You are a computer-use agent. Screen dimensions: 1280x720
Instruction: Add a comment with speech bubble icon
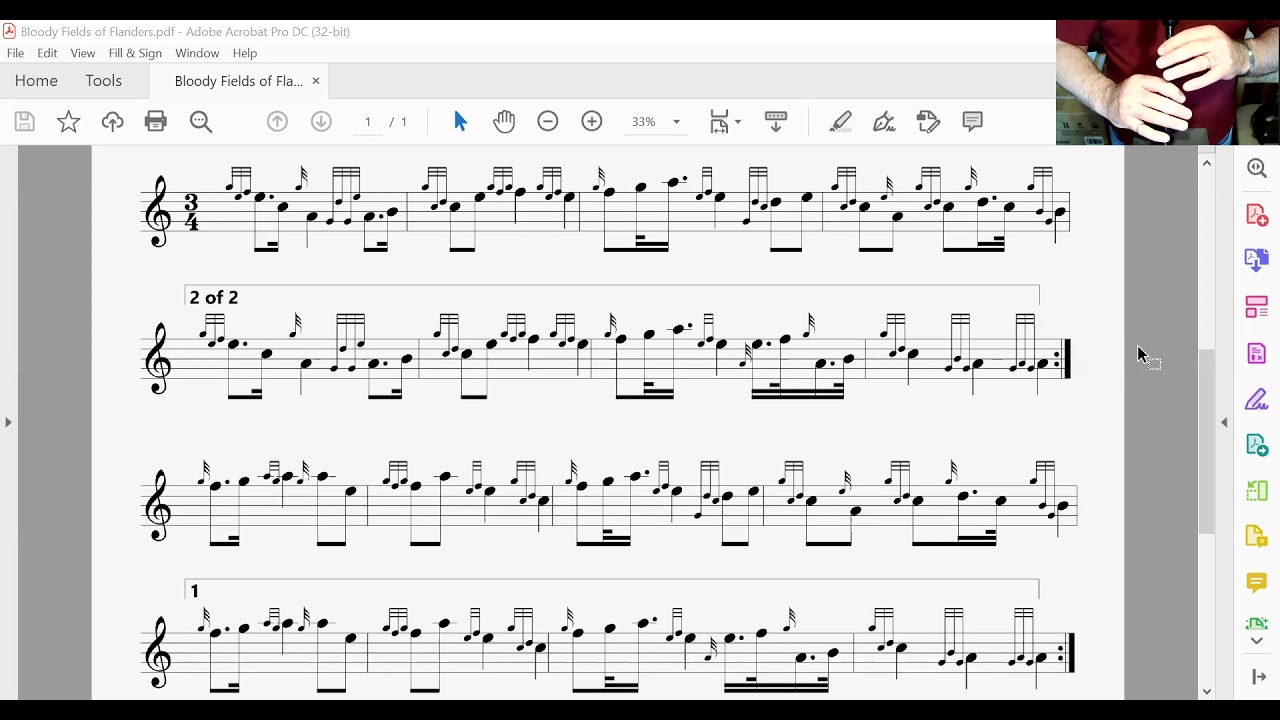point(972,121)
